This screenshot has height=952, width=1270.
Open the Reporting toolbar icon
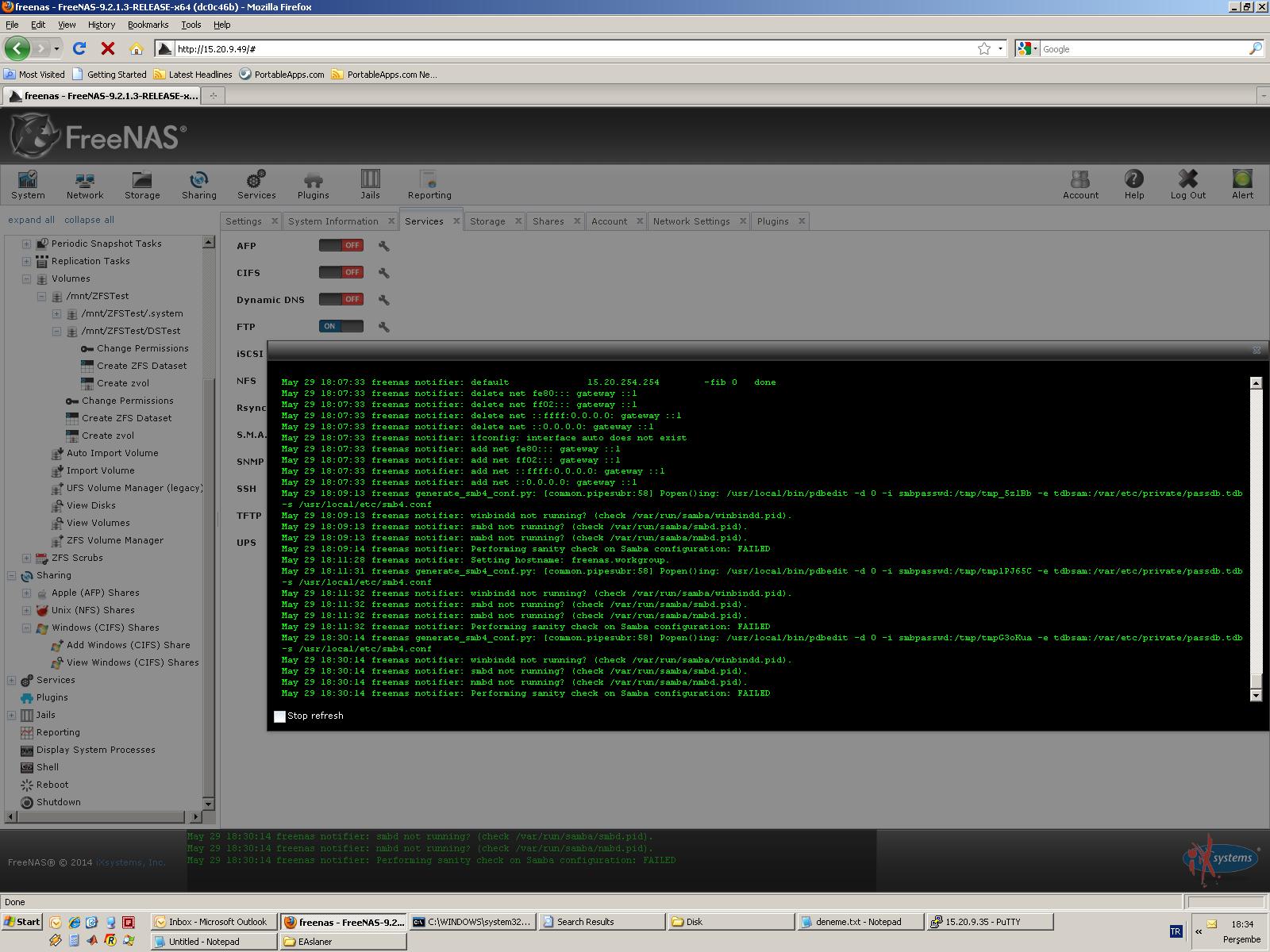click(x=429, y=184)
